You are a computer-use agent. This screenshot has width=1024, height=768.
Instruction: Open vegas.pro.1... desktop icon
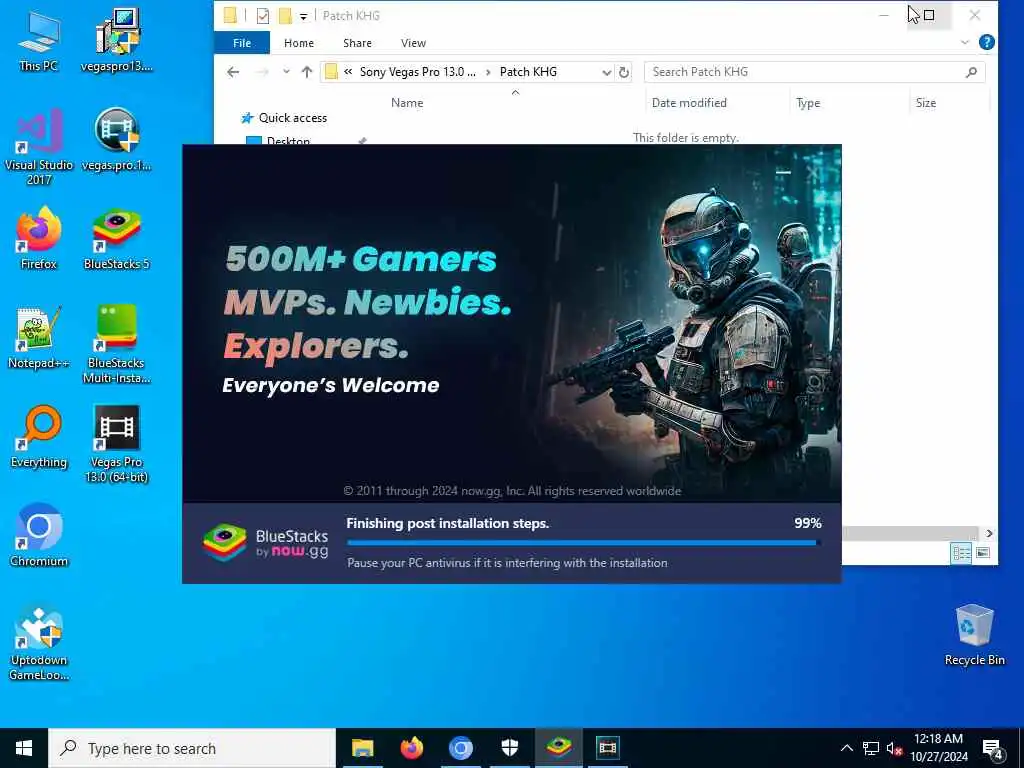click(117, 140)
